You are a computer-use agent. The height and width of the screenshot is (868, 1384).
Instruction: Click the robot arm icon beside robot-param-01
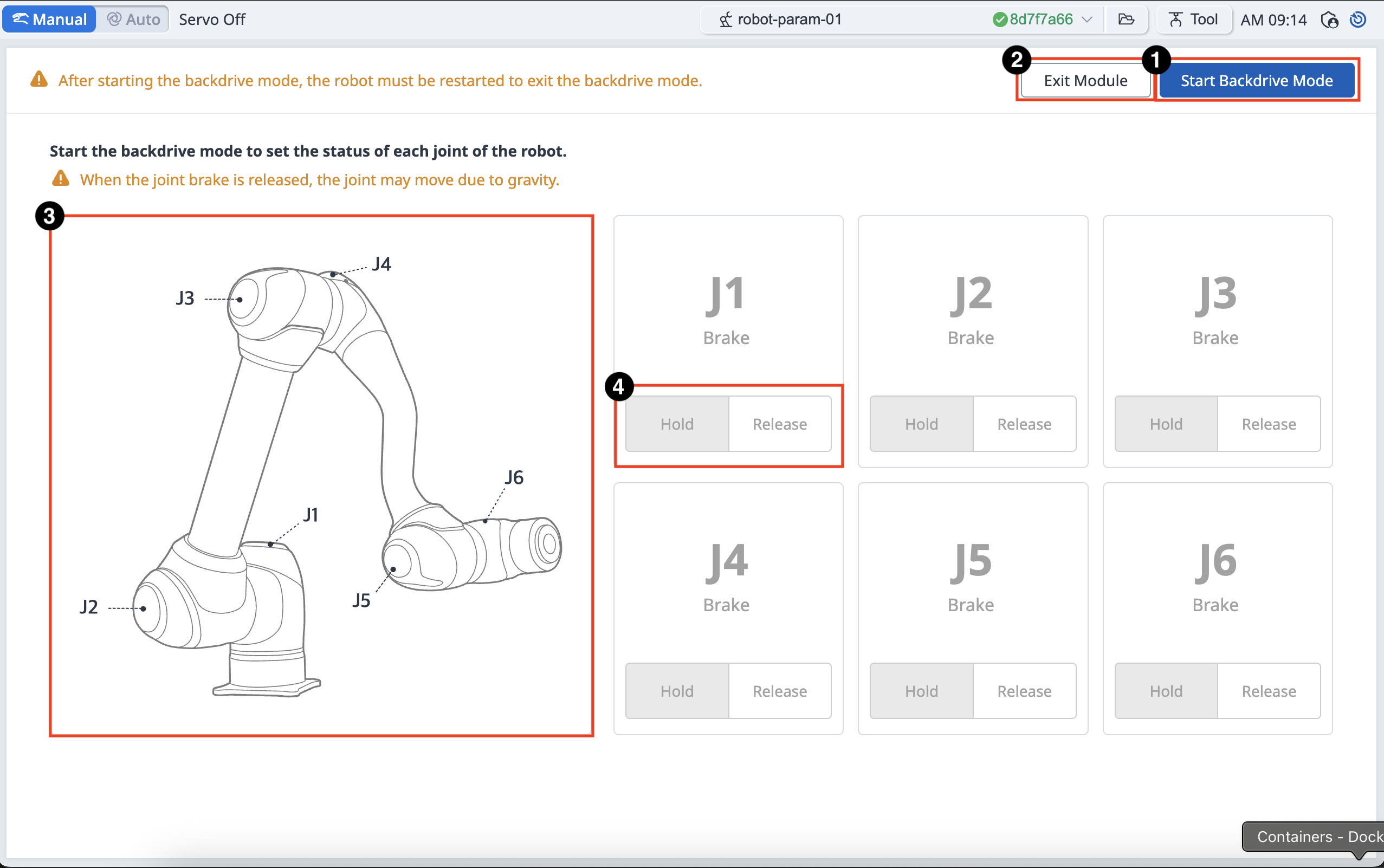[x=726, y=20]
